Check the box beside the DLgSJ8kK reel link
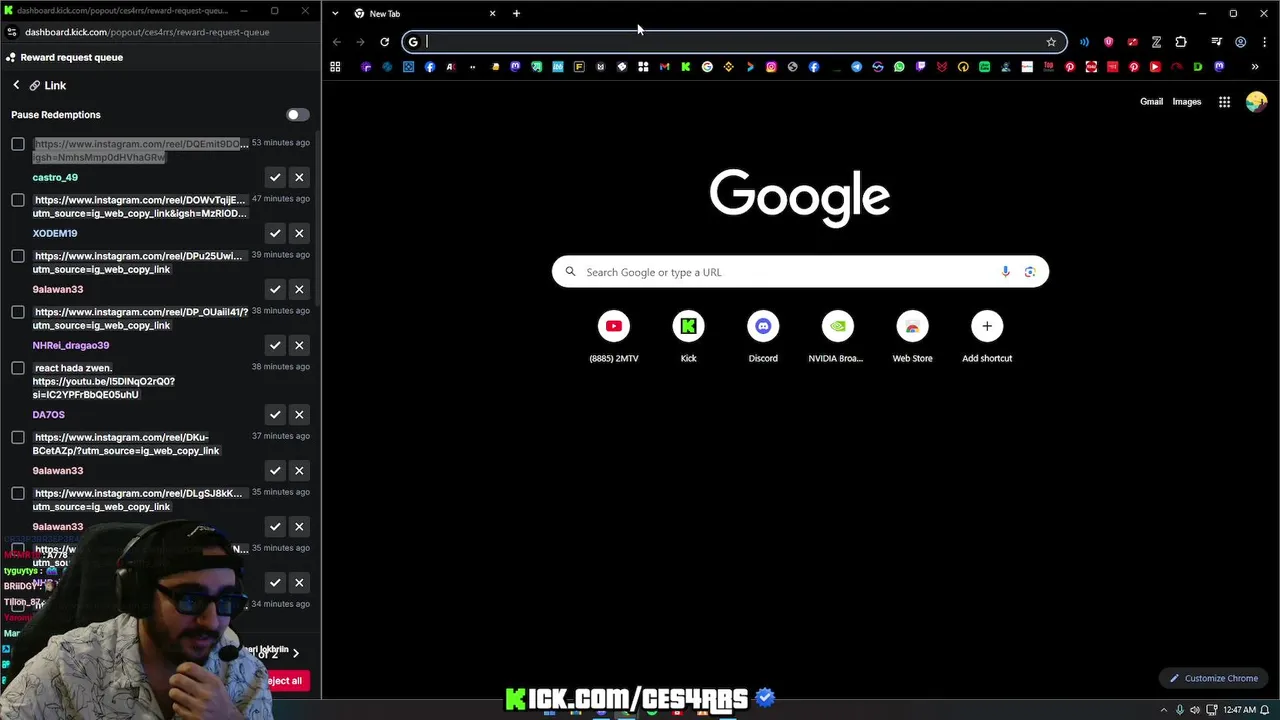Image resolution: width=1280 pixels, height=720 pixels. tap(18, 493)
